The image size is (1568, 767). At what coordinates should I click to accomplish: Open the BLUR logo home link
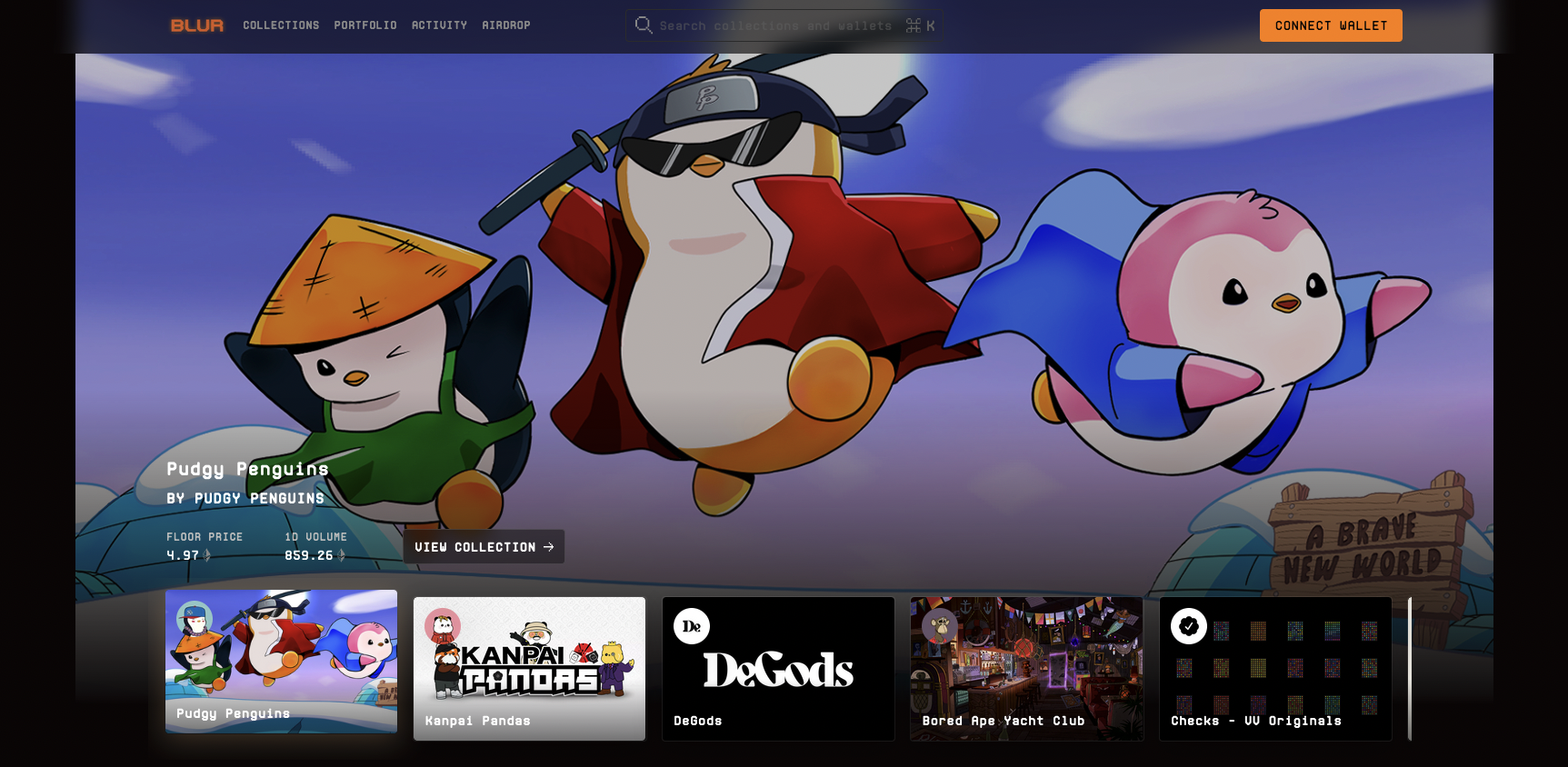(x=197, y=25)
